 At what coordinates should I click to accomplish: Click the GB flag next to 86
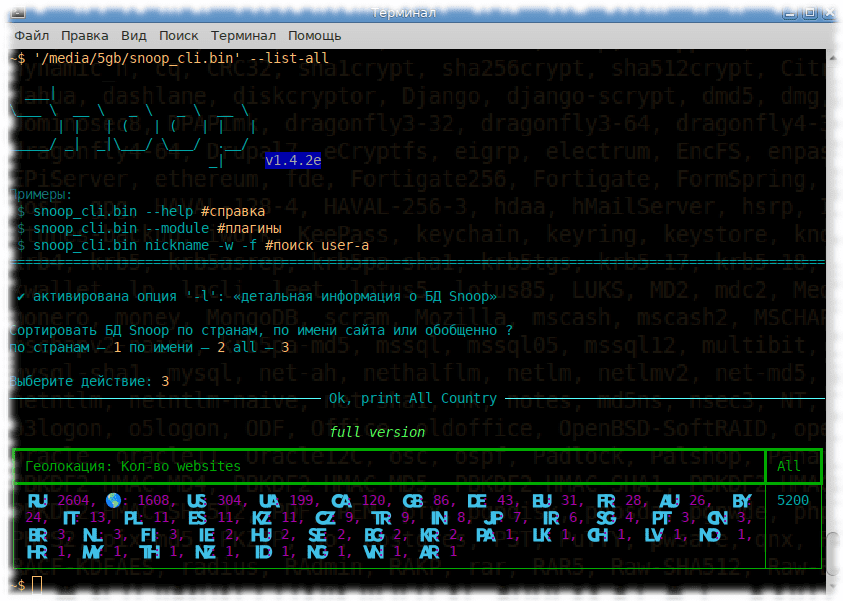pos(411,499)
